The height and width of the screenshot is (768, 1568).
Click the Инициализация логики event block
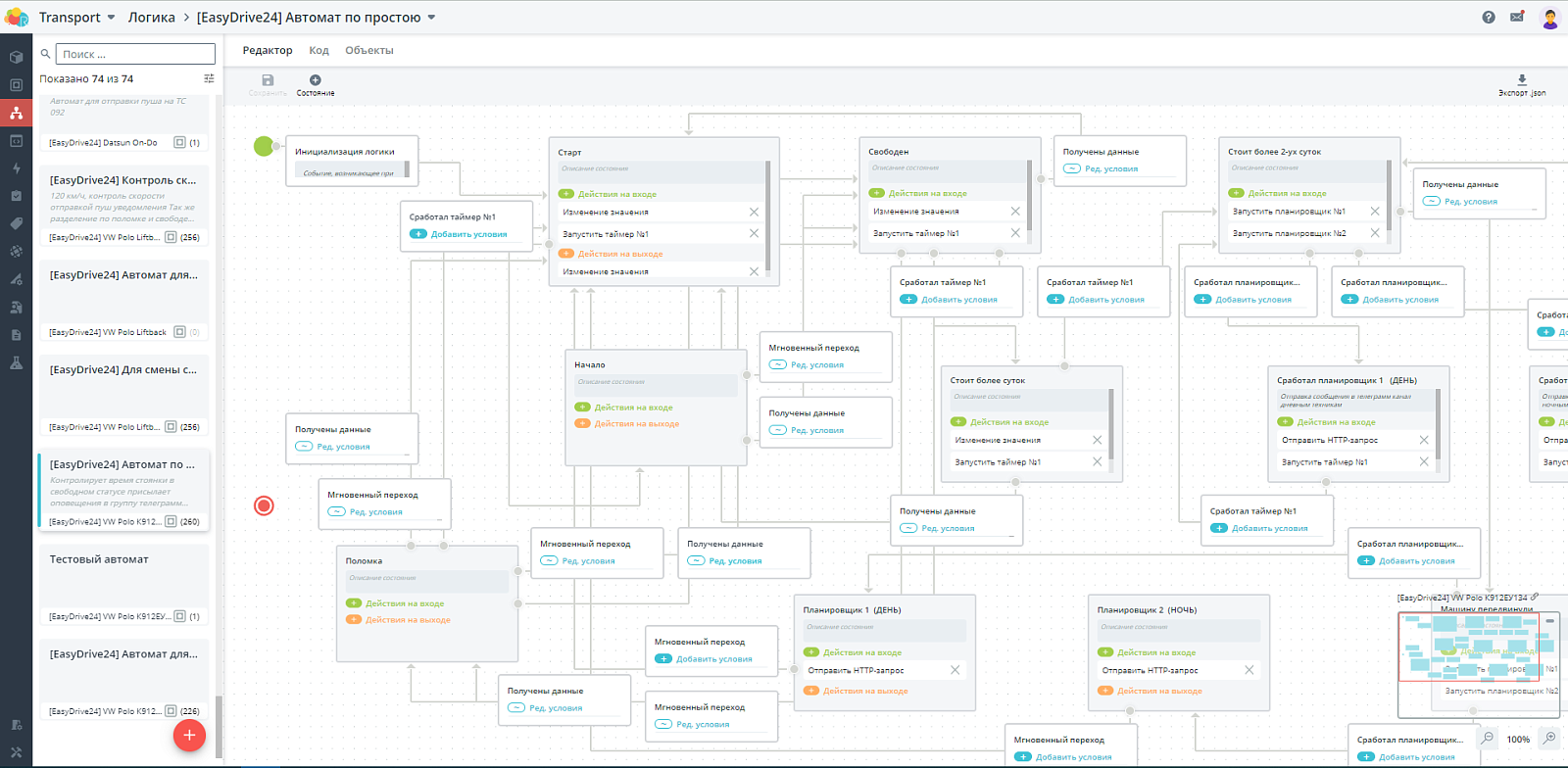(352, 161)
